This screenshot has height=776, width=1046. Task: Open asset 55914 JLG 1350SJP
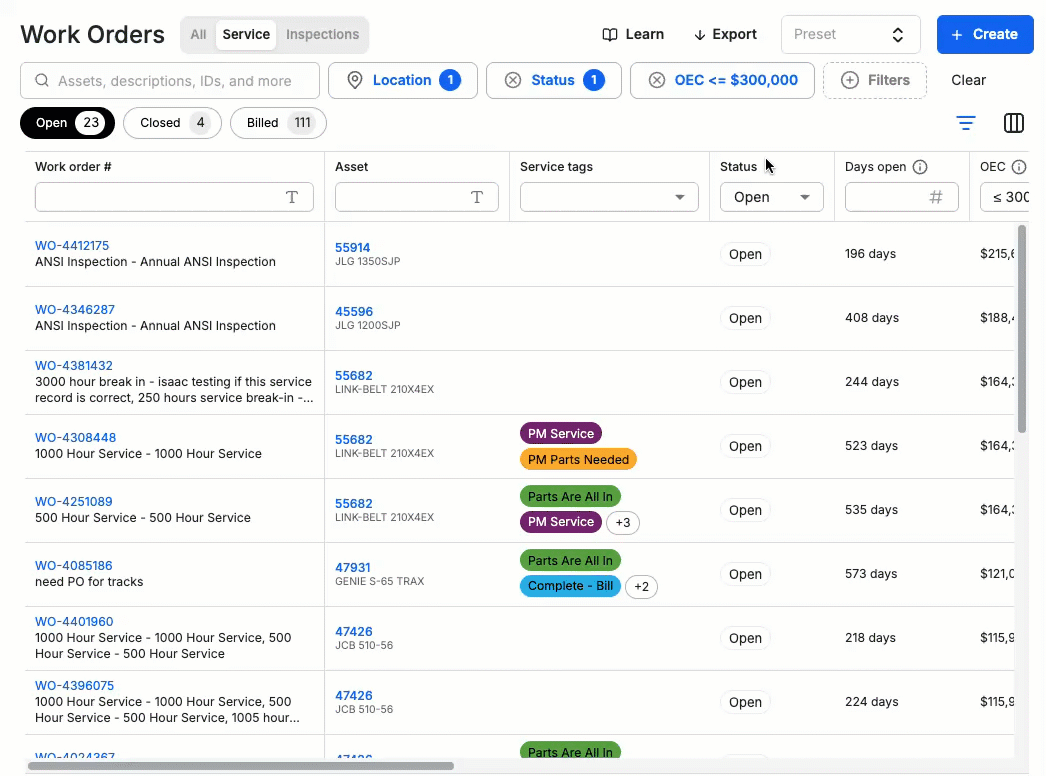click(x=352, y=248)
